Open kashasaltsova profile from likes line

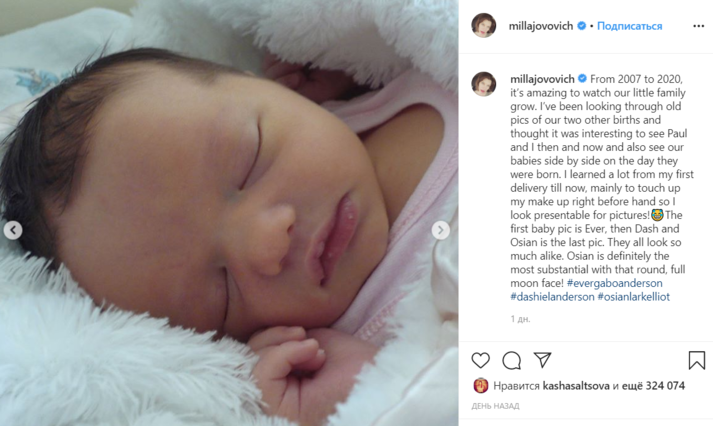pyautogui.click(x=576, y=386)
